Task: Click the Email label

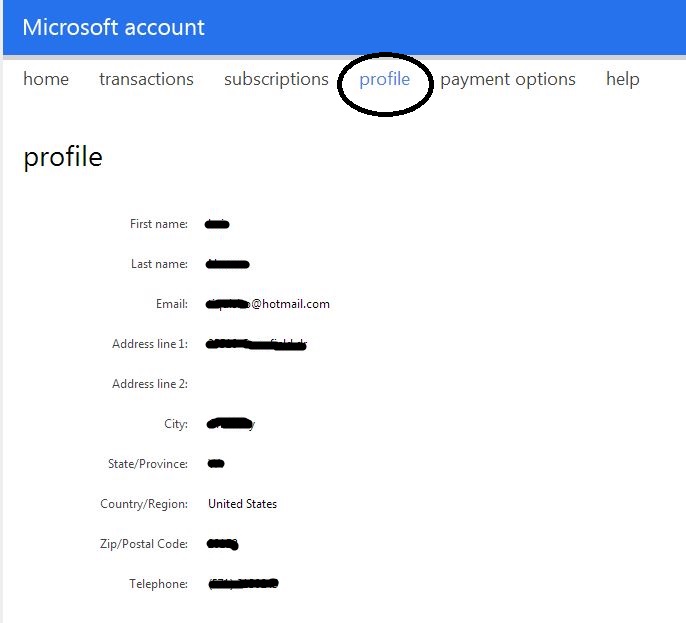Action: point(172,304)
